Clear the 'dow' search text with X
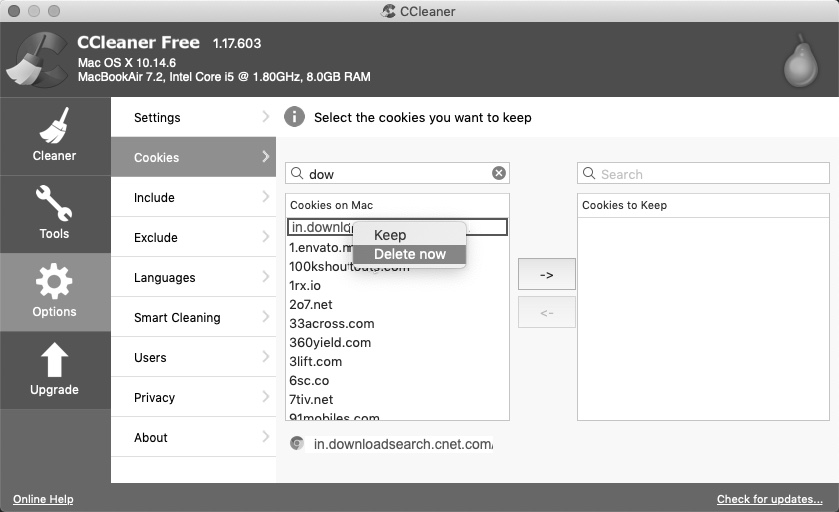 point(499,173)
